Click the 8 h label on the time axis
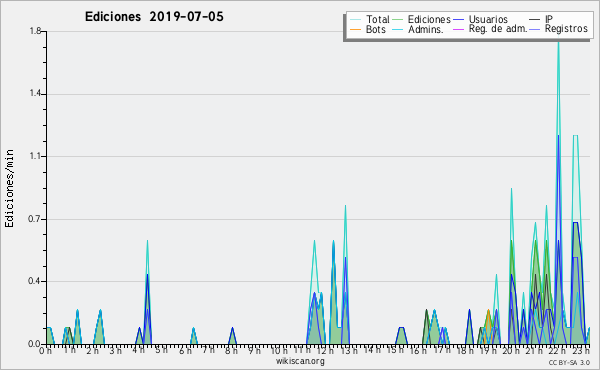 coord(231,351)
